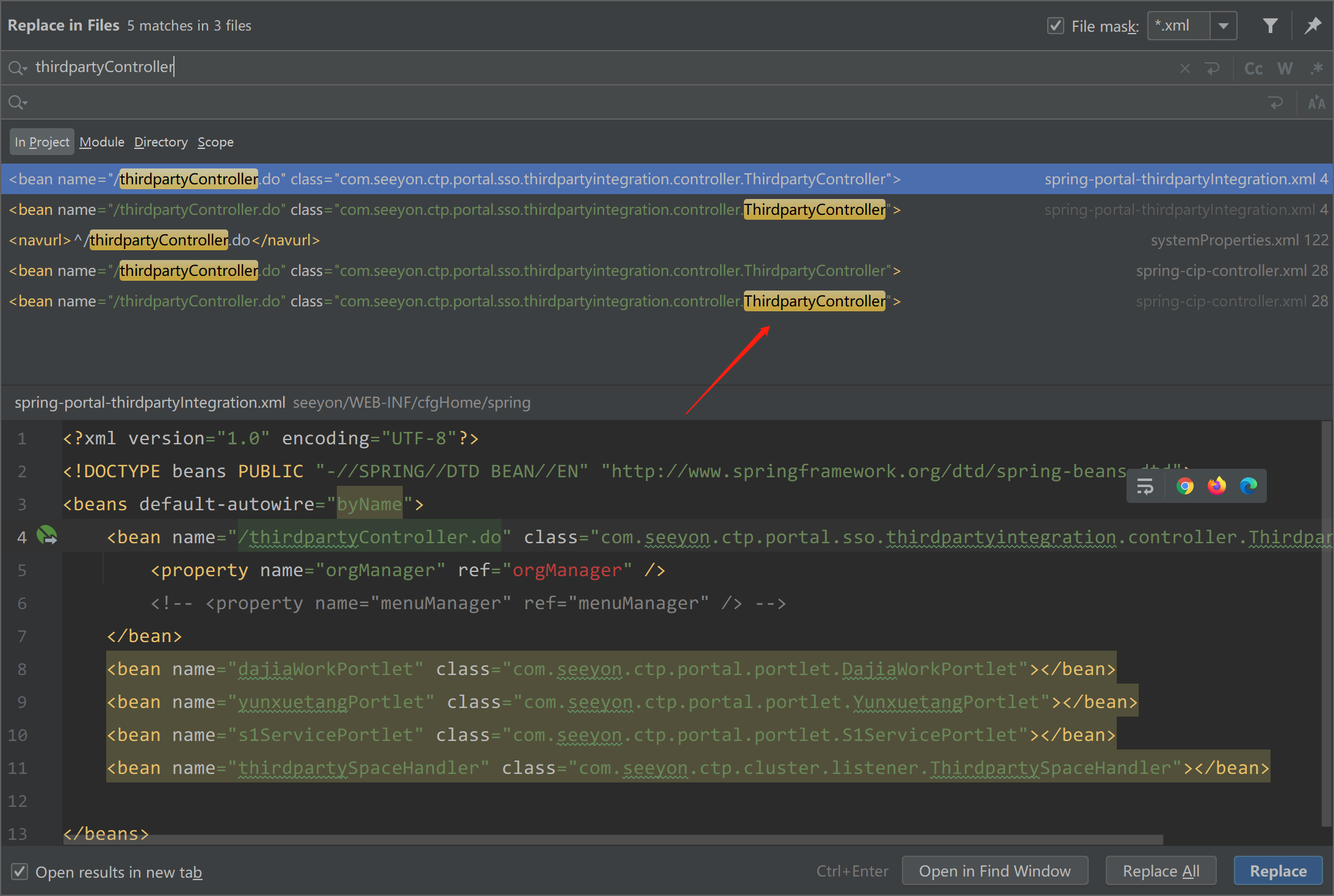Select the systemProperties.xml navurl result row
The height and width of the screenshot is (896, 1334).
coord(427,240)
